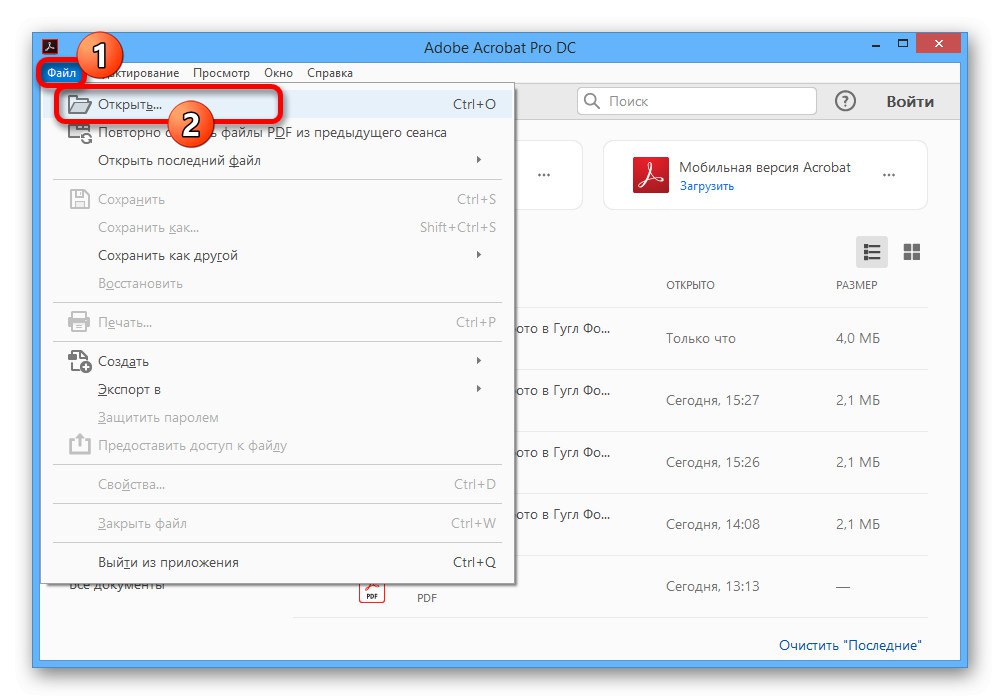Click the 4,0 МБ size cell
Viewport: 1000px width, 700px height.
pyautogui.click(x=858, y=339)
